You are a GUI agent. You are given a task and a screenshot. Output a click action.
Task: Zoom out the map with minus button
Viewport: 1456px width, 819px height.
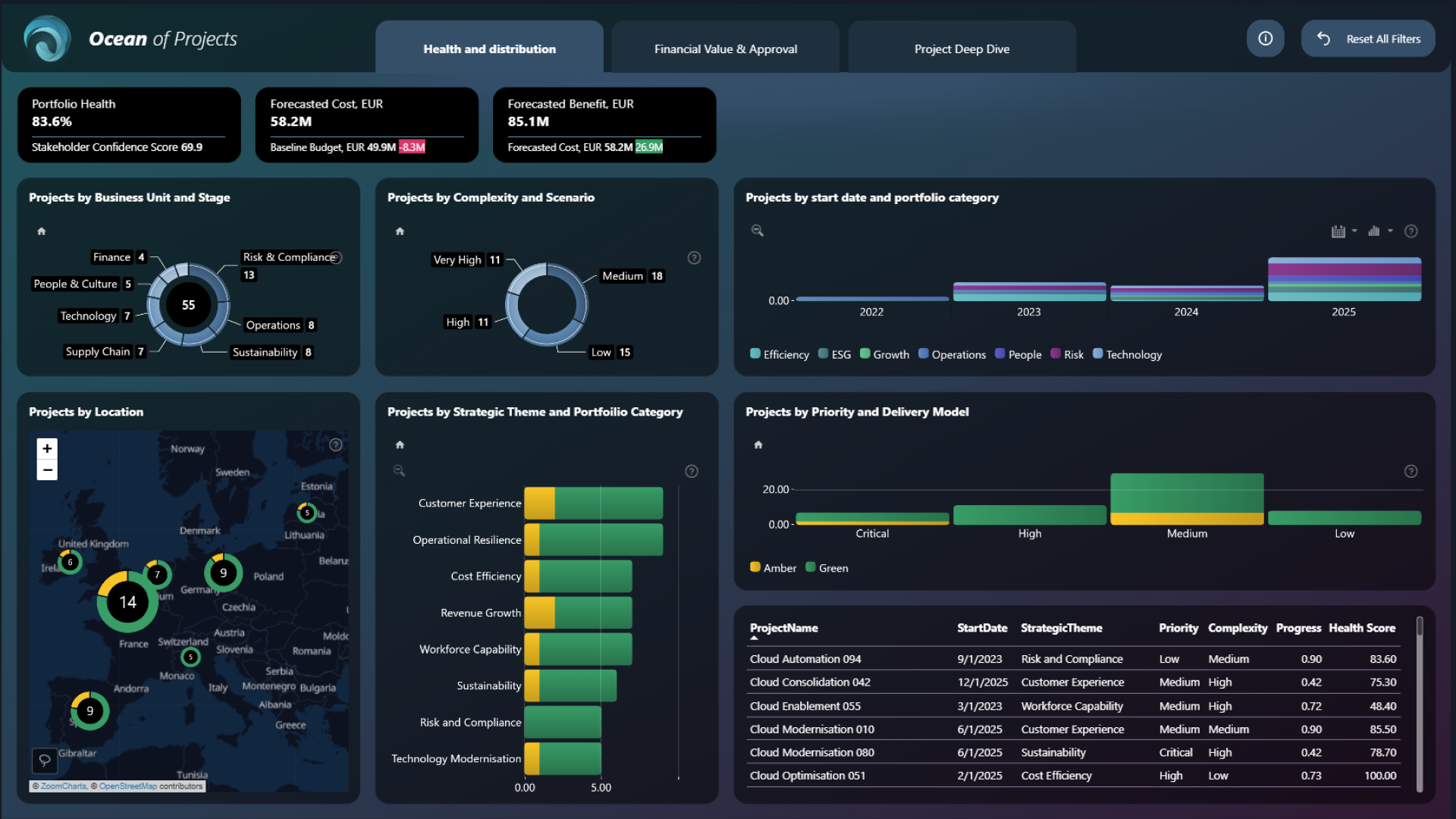tap(47, 470)
